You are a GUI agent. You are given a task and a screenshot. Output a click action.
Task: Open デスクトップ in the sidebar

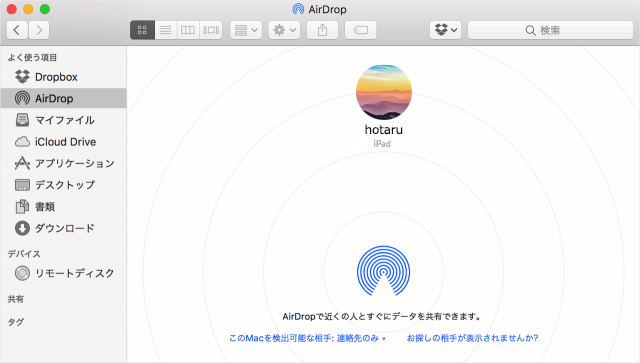[x=63, y=185]
